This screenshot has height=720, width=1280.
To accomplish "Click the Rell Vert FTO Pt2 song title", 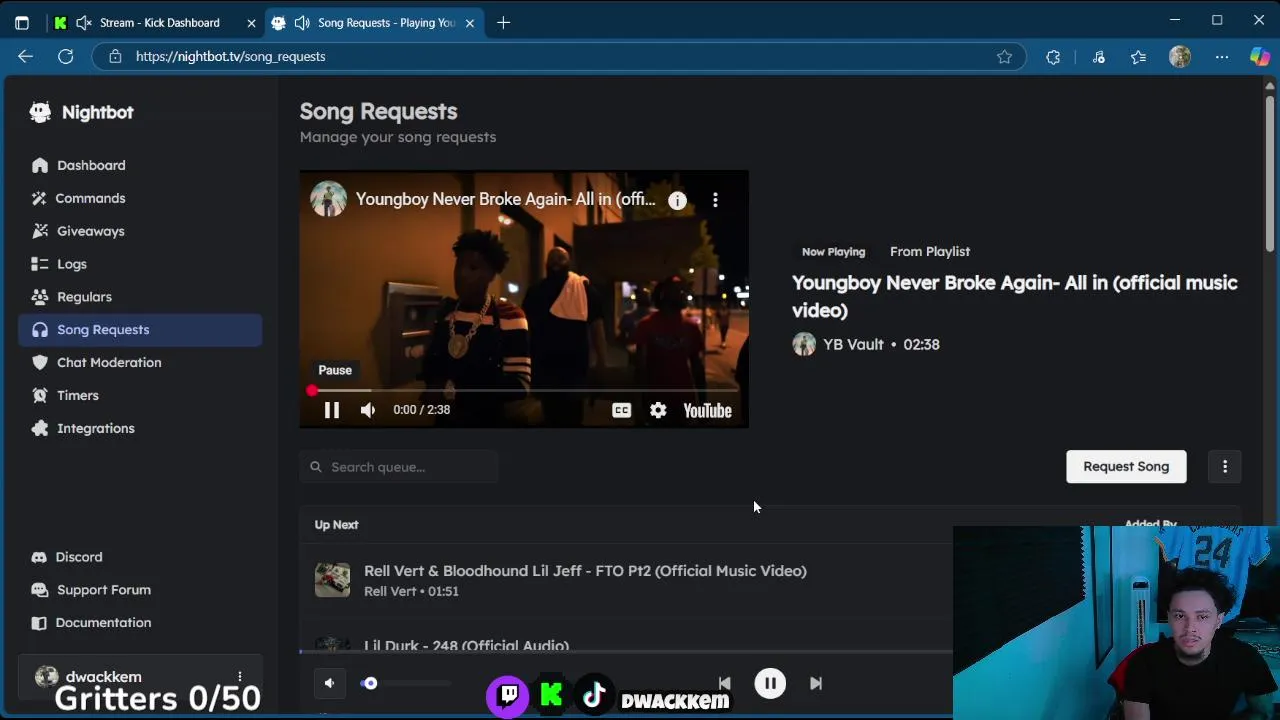I will [585, 571].
